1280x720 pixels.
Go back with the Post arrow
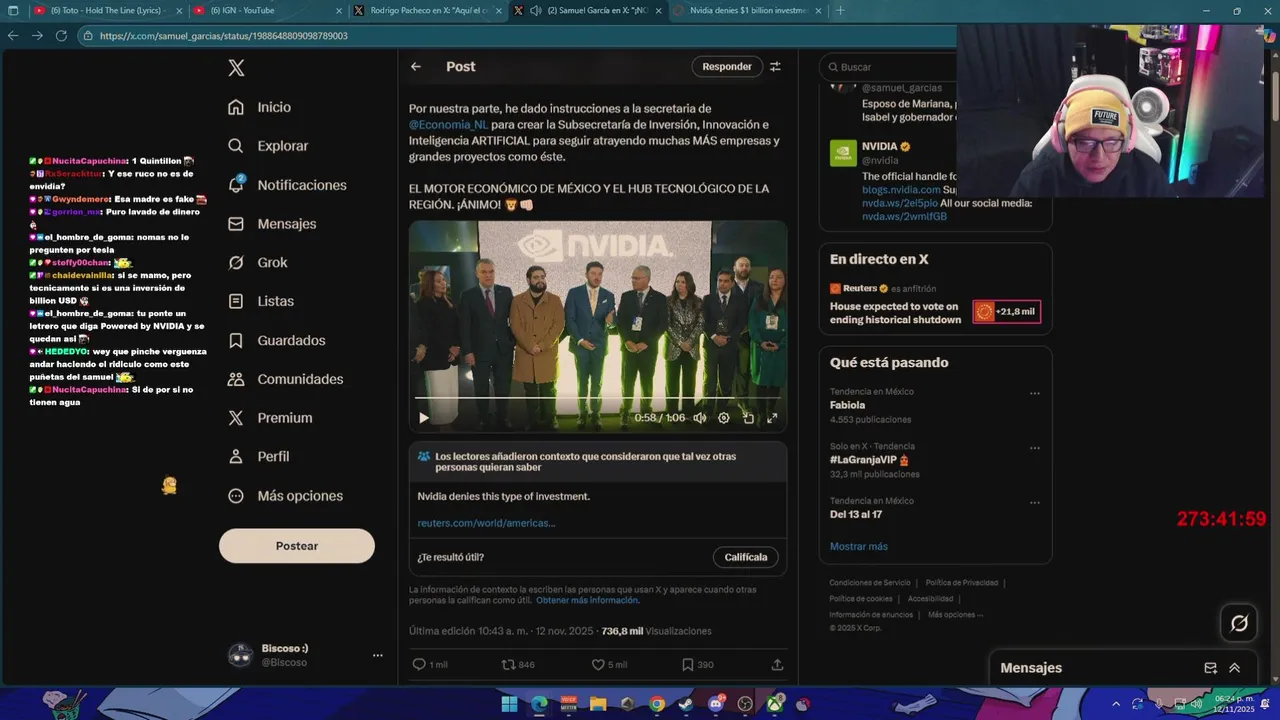416,67
